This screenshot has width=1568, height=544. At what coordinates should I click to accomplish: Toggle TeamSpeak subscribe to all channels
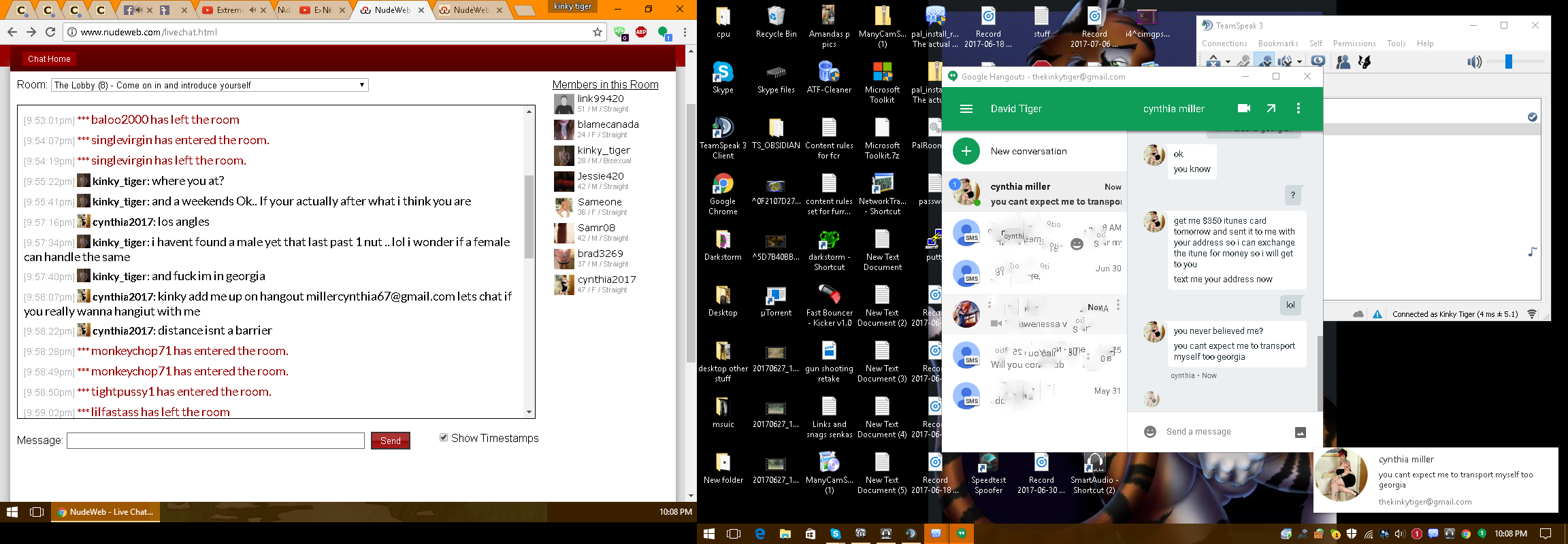(x=1318, y=62)
